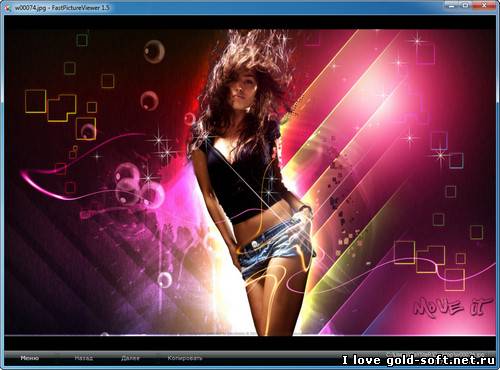Image resolution: width=500 pixels, height=370 pixels.
Task: Open the Меню menu in bottom bar
Action: click(x=30, y=358)
